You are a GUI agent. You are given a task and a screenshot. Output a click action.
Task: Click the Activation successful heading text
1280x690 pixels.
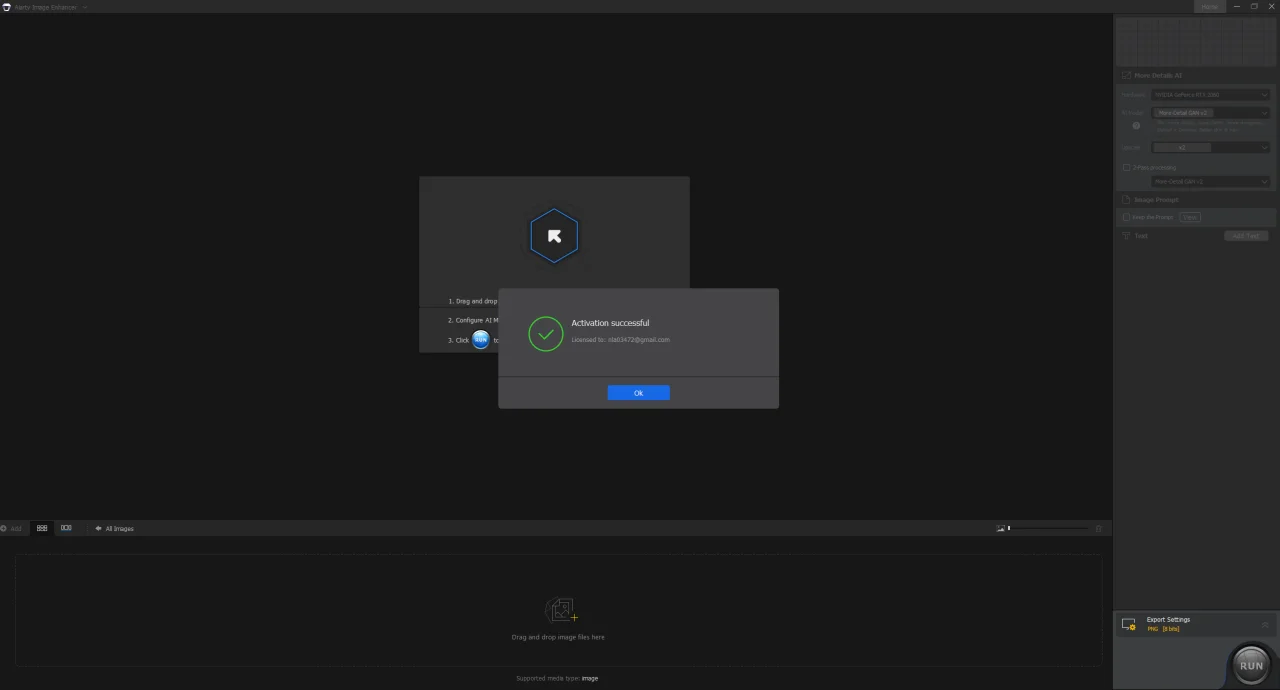pos(610,323)
